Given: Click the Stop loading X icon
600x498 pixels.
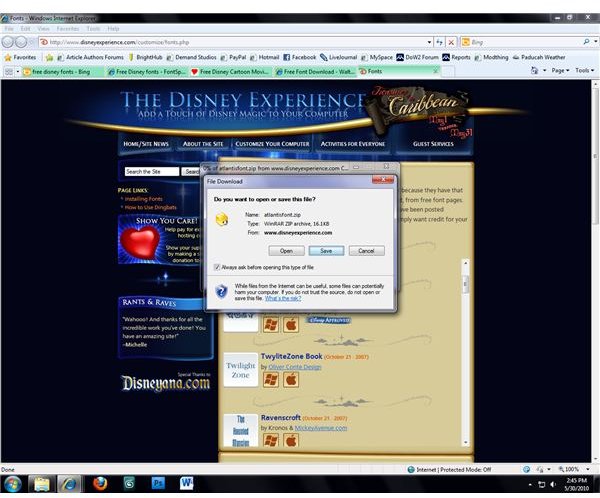Looking at the screenshot, I should pyautogui.click(x=451, y=42).
